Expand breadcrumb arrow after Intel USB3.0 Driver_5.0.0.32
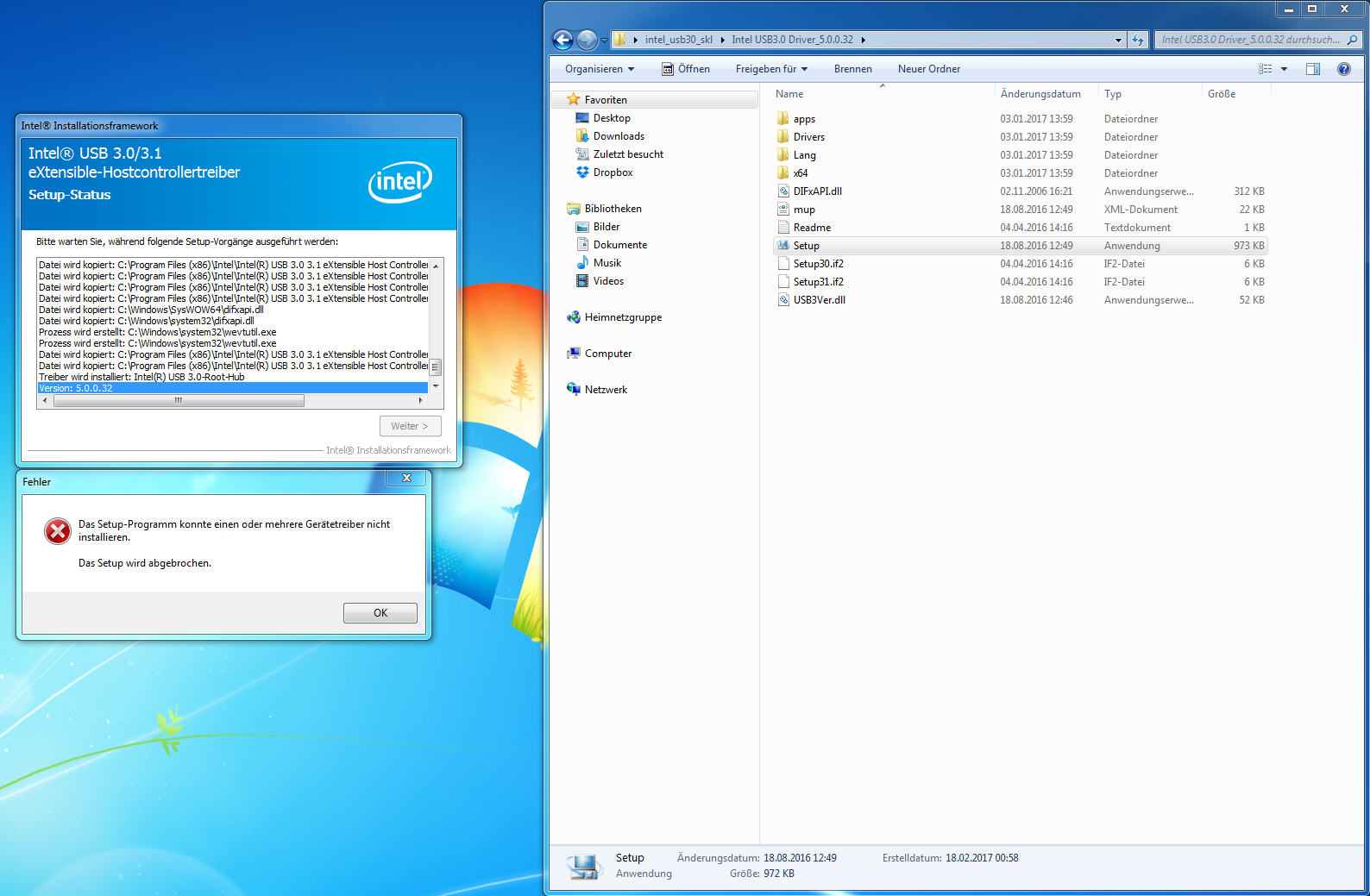This screenshot has width=1370, height=896. [x=863, y=40]
